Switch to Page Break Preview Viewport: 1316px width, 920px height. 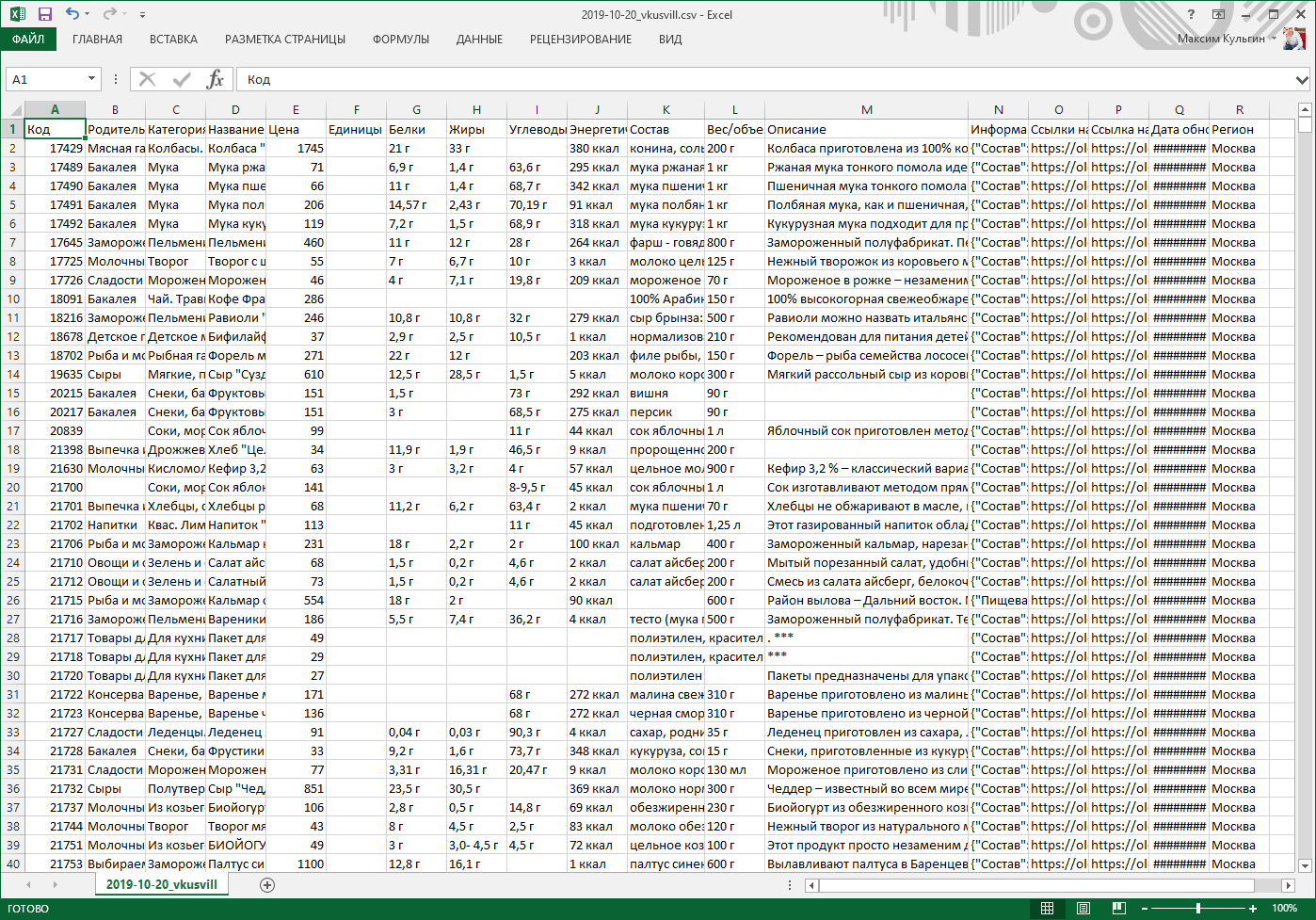click(x=1118, y=908)
